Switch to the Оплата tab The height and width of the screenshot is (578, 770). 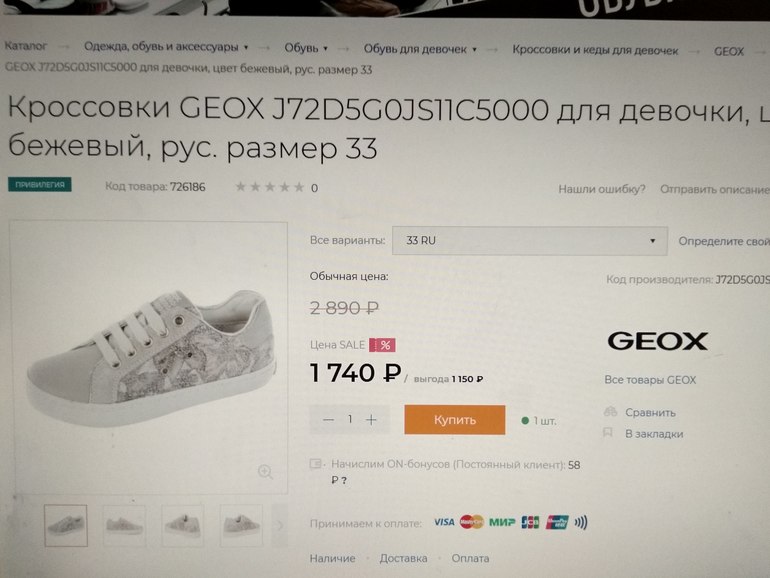(x=470, y=558)
